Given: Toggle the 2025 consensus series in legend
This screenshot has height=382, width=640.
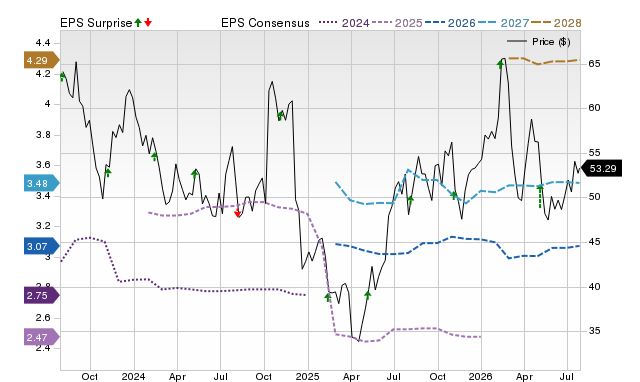Looking at the screenshot, I should click(397, 23).
